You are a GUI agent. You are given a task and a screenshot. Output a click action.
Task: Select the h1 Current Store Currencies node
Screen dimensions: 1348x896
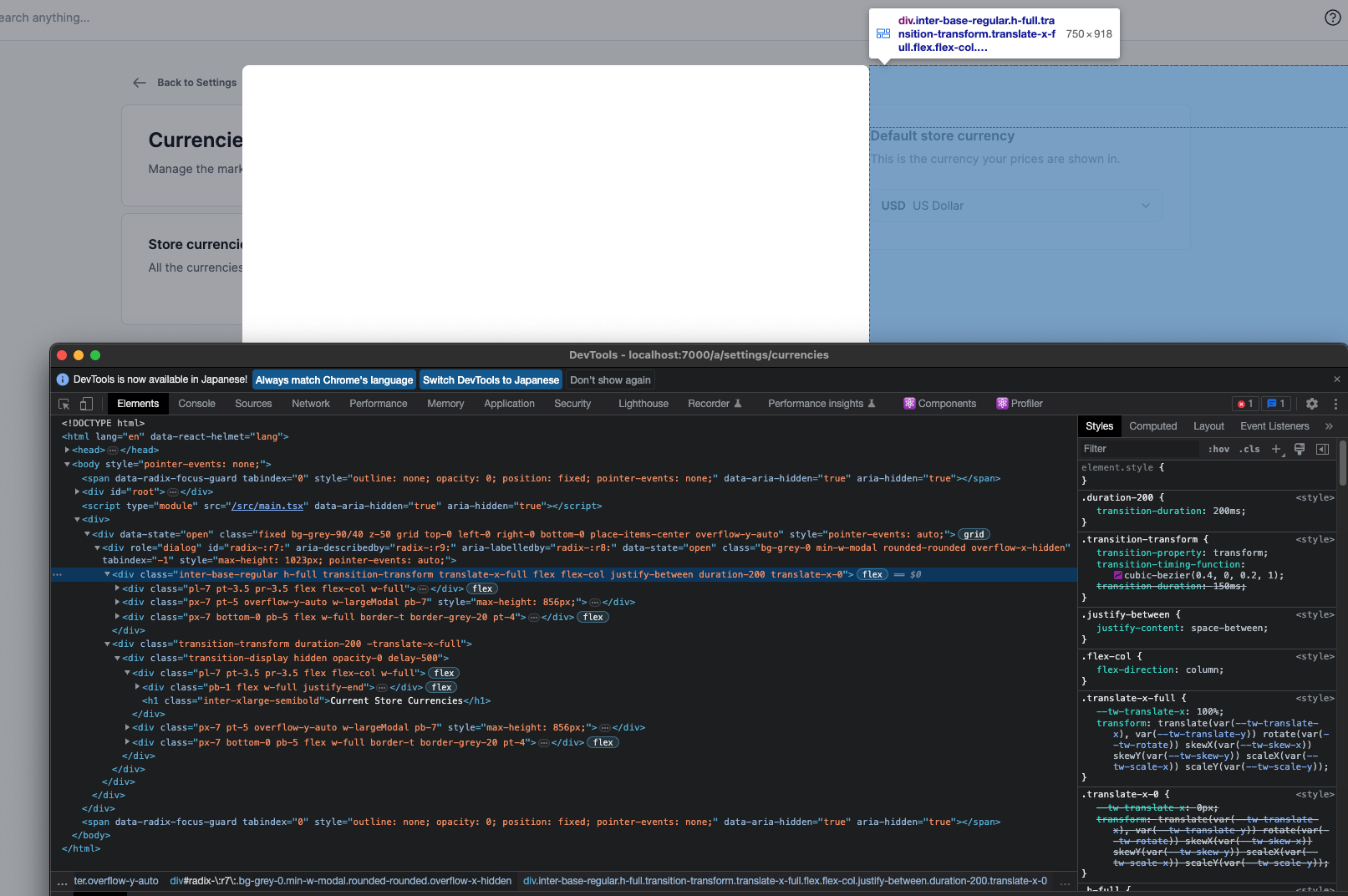click(316, 701)
